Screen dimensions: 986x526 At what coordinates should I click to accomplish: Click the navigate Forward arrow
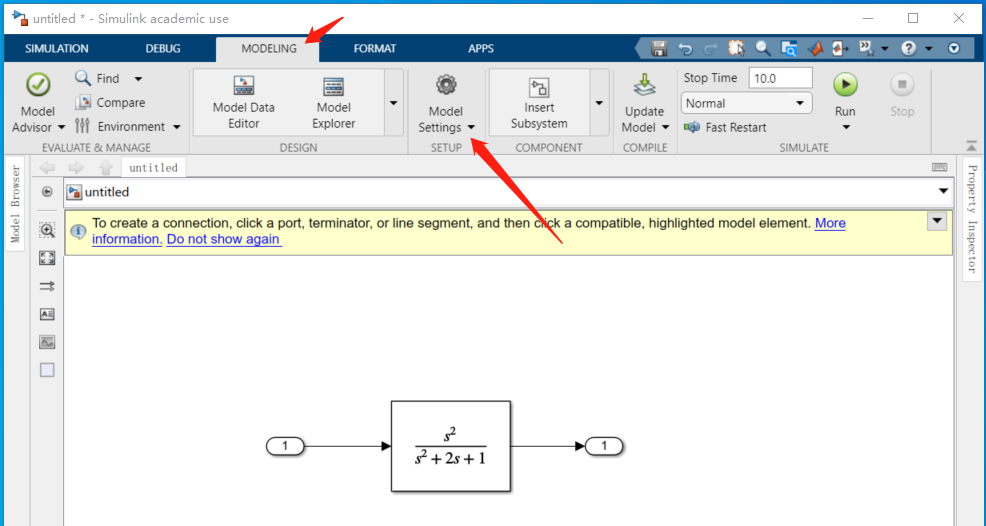(76, 167)
